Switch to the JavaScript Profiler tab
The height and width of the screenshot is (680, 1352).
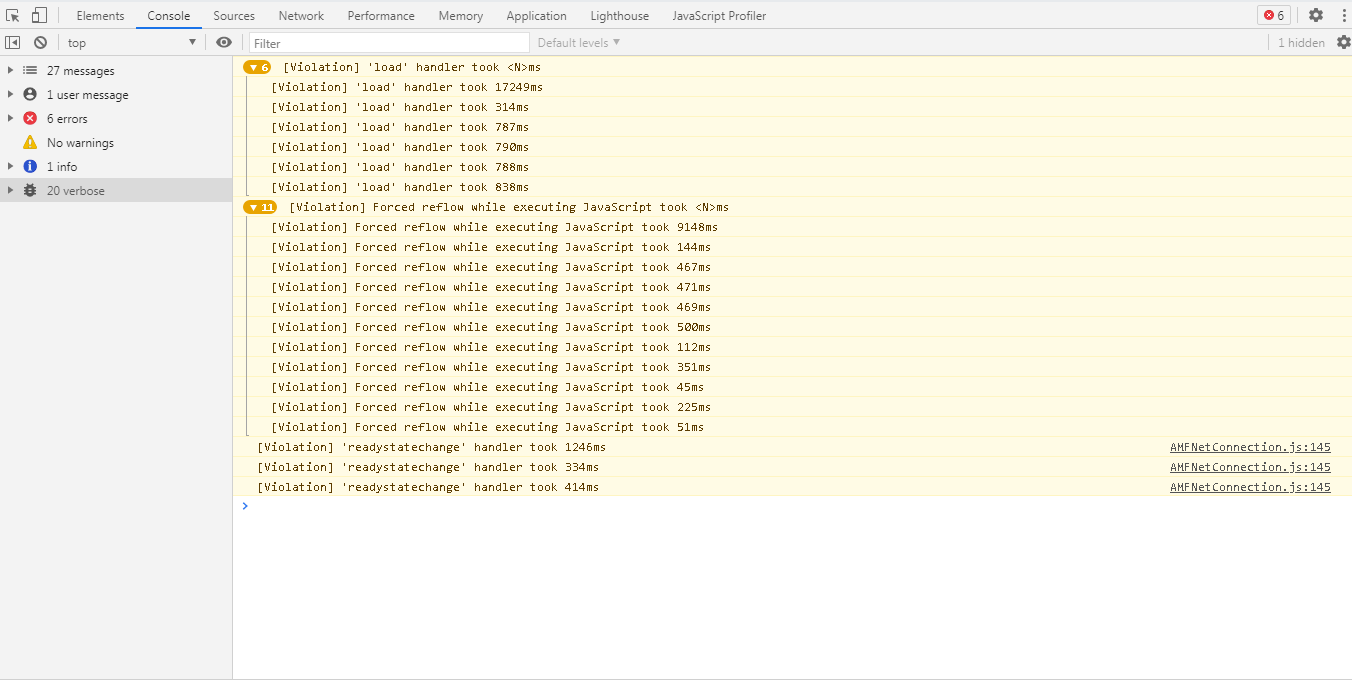coord(720,16)
